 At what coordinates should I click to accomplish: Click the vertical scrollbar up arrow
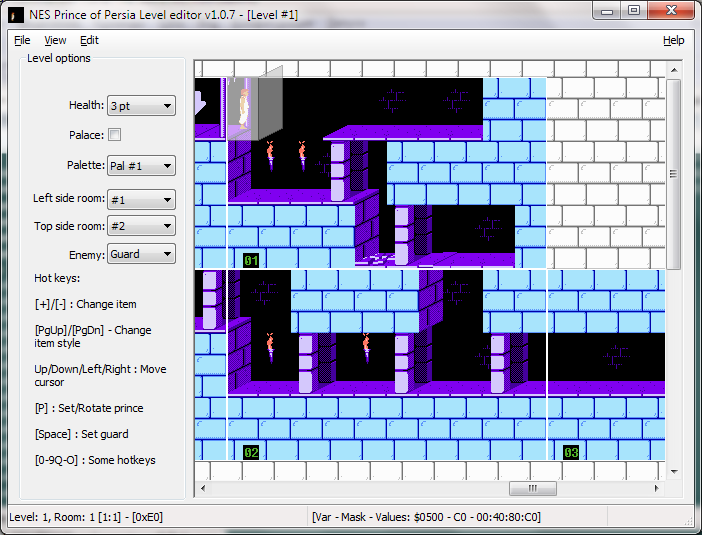[674, 70]
